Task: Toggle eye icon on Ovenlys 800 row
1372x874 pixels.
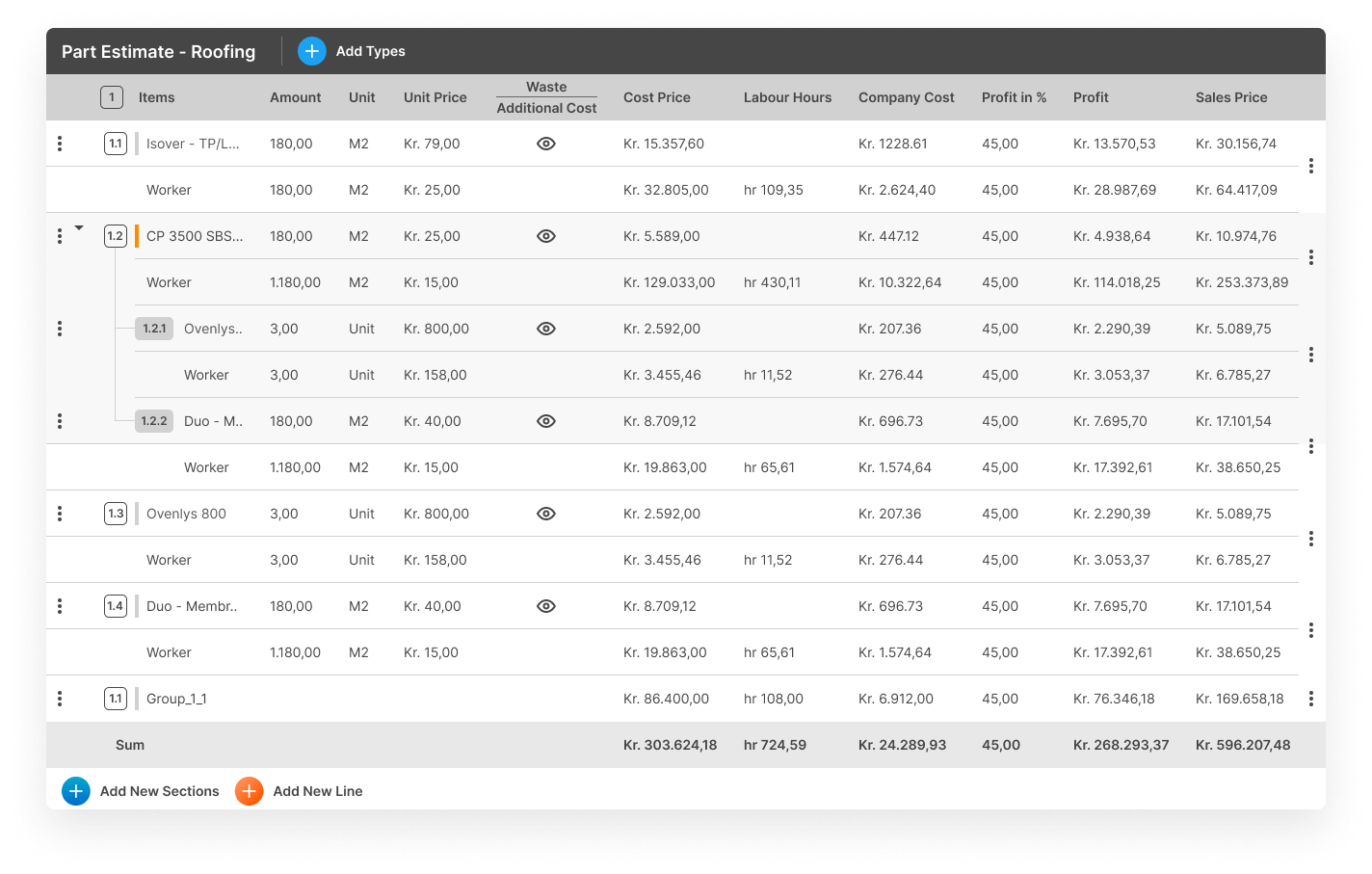Action: click(x=546, y=514)
